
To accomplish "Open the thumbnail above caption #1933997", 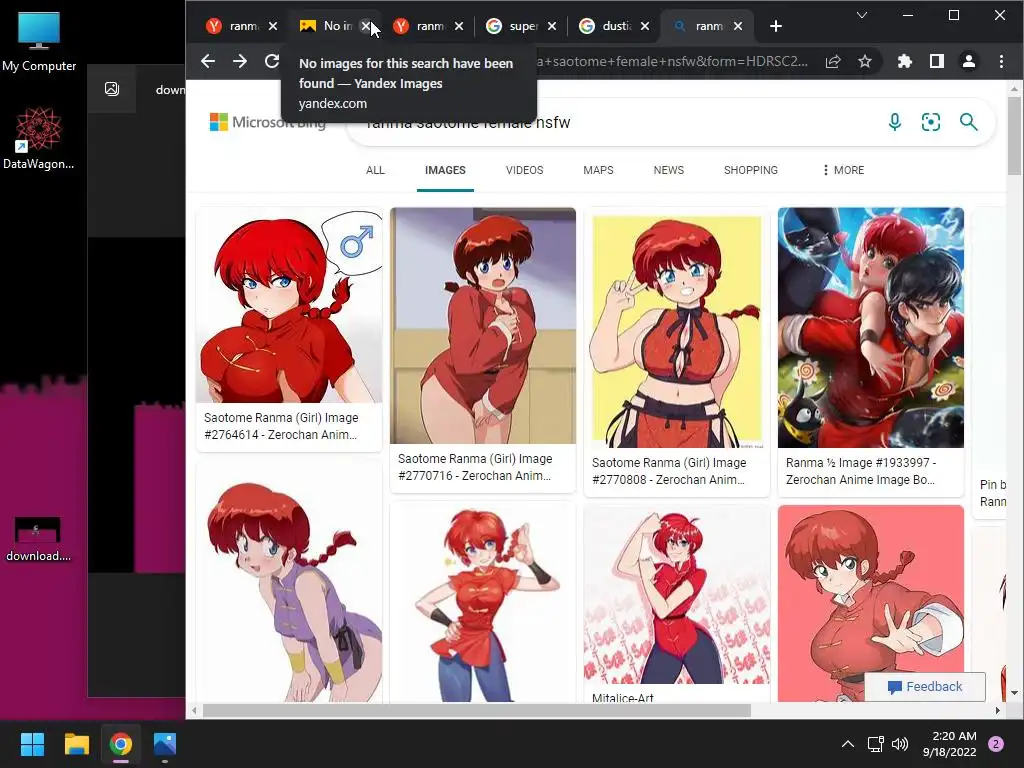I will tap(871, 328).
